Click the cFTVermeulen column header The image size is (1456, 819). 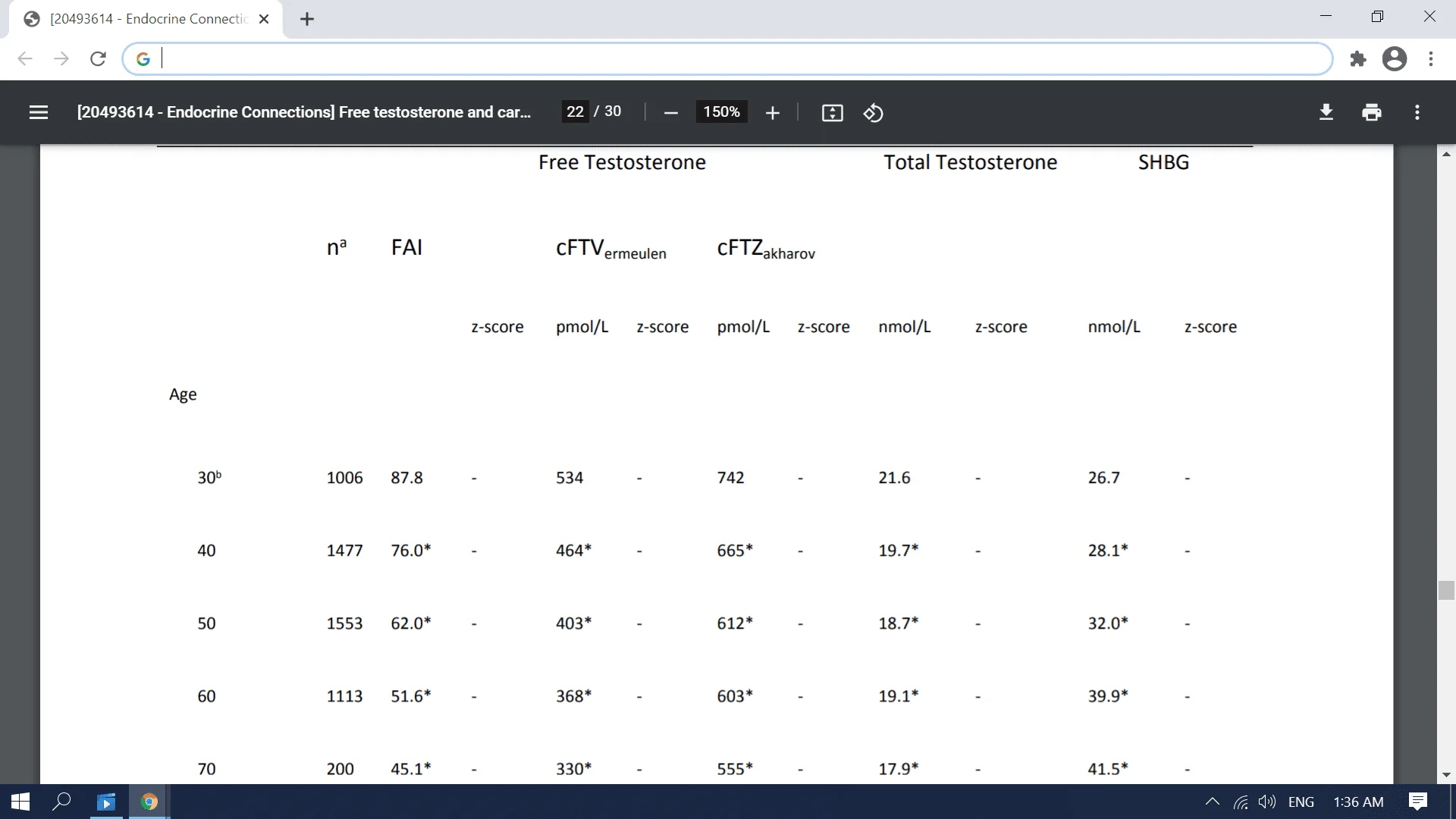[611, 249]
